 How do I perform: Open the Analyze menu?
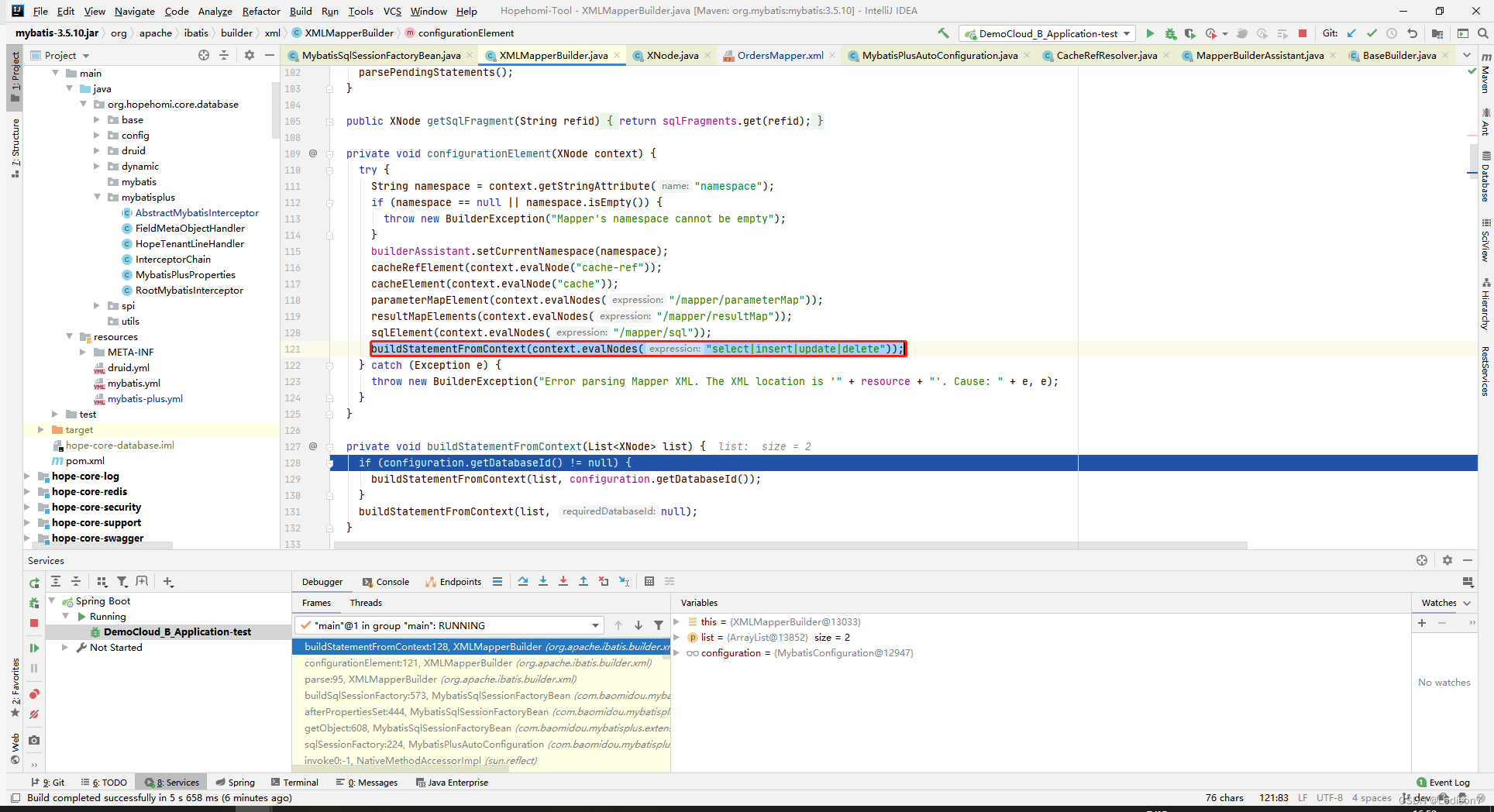click(215, 11)
